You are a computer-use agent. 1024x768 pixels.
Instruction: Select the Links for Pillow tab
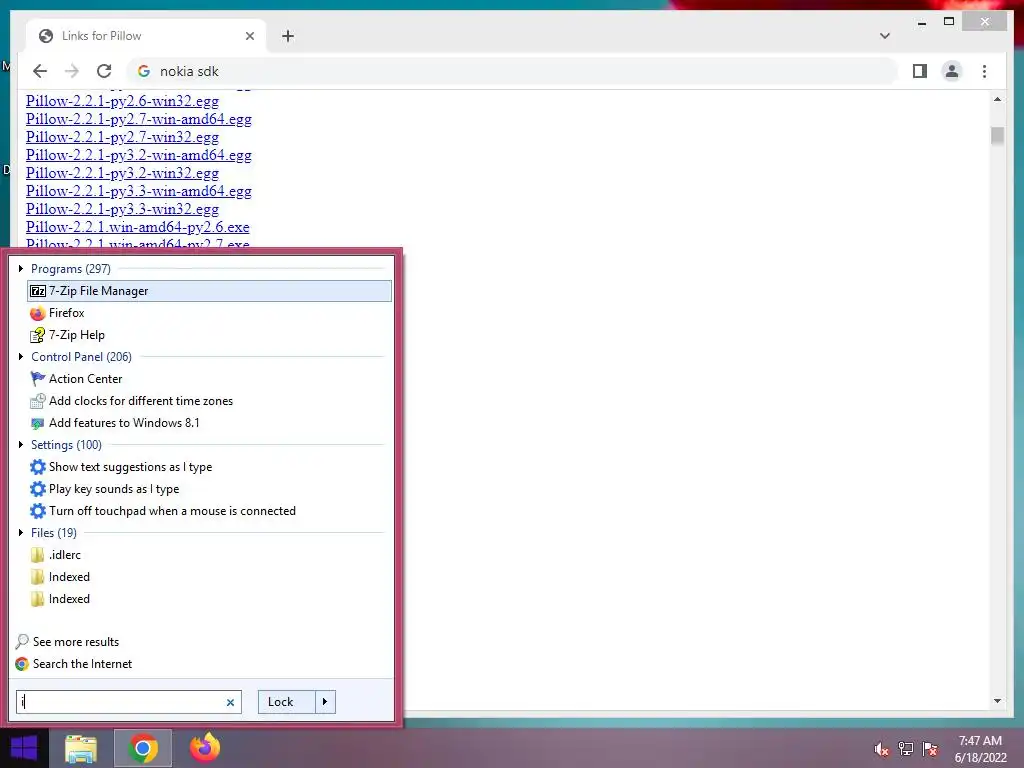point(146,36)
